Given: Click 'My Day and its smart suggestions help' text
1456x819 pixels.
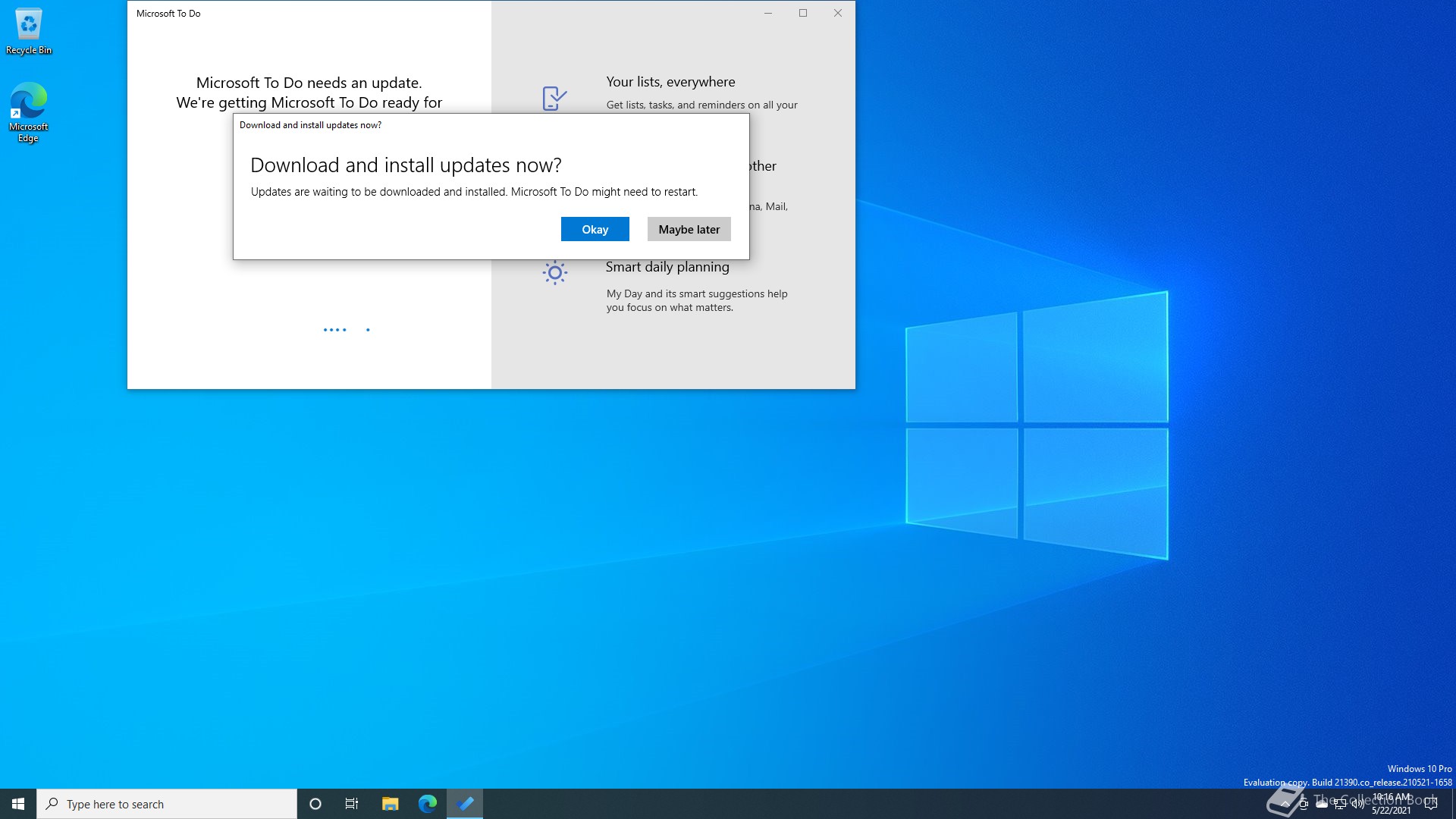Looking at the screenshot, I should [697, 293].
